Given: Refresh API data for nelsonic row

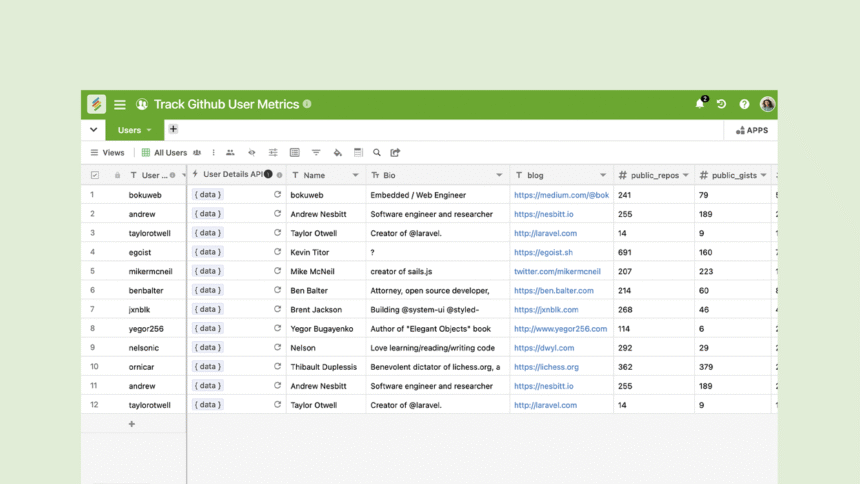Looking at the screenshot, I should [278, 347].
